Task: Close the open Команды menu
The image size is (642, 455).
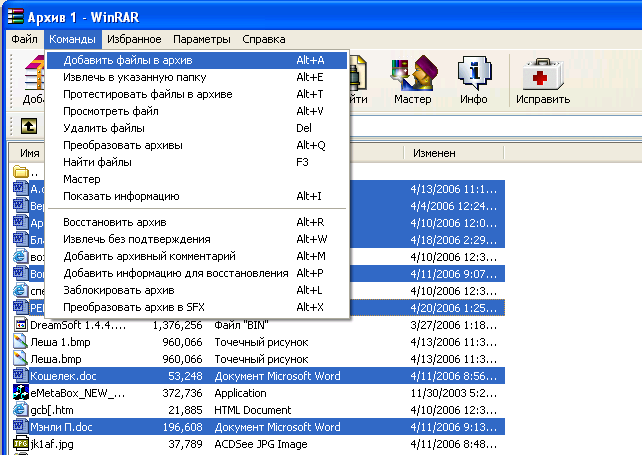Action: [x=72, y=39]
